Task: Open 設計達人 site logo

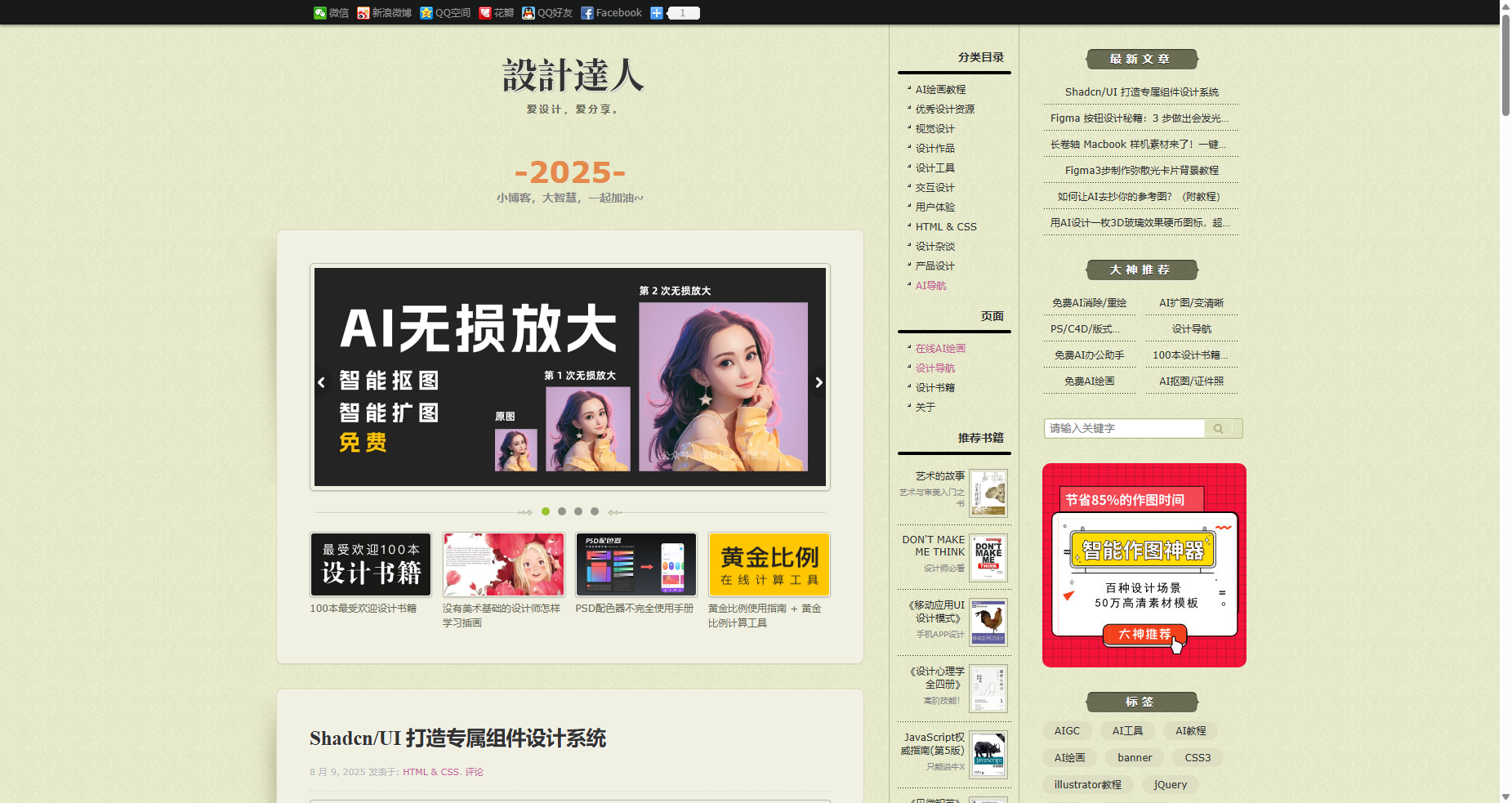Action: 573,76
